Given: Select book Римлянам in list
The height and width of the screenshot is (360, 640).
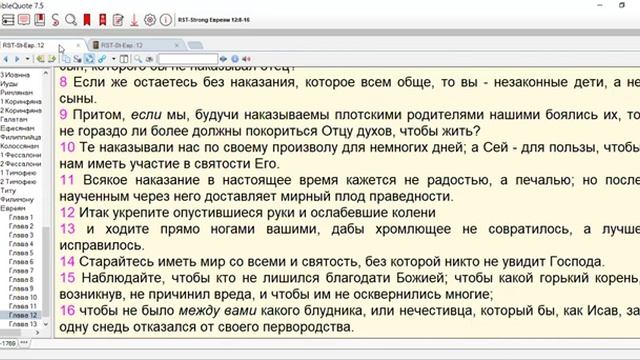Looking at the screenshot, I should (16, 93).
